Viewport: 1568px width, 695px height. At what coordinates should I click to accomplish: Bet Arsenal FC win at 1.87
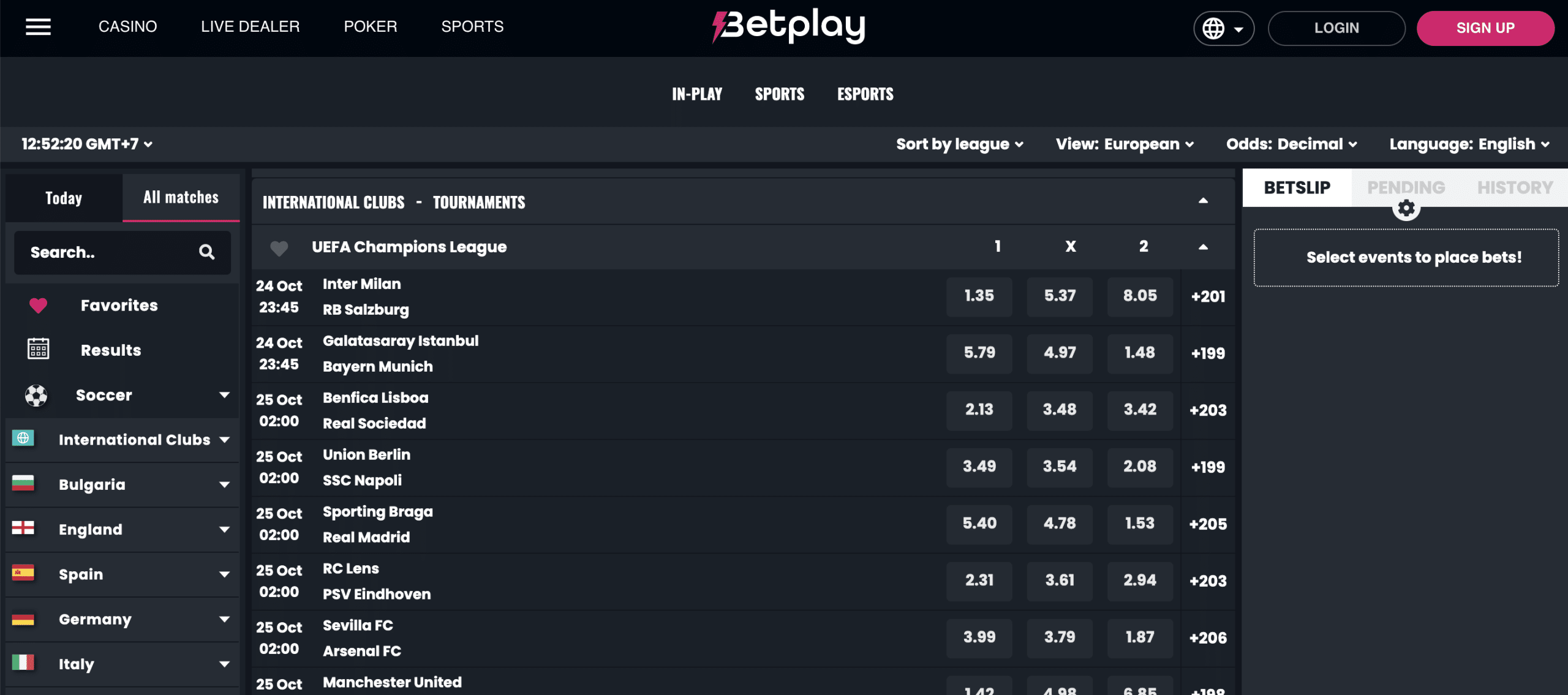point(1140,637)
